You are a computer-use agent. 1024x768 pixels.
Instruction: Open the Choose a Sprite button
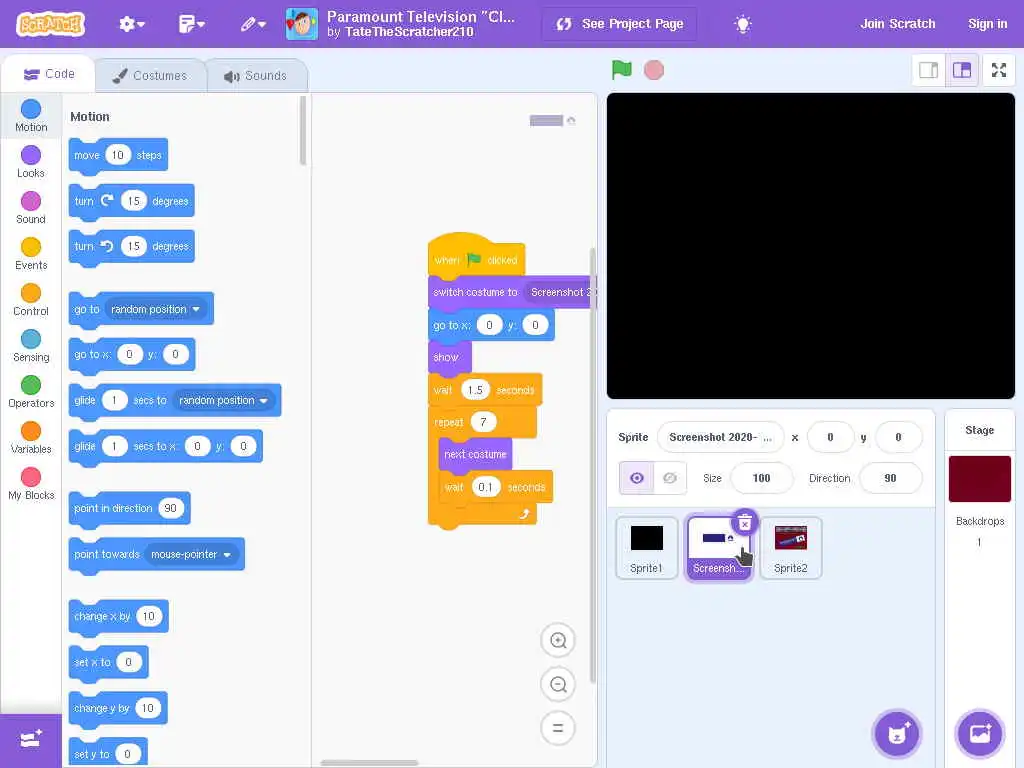897,733
